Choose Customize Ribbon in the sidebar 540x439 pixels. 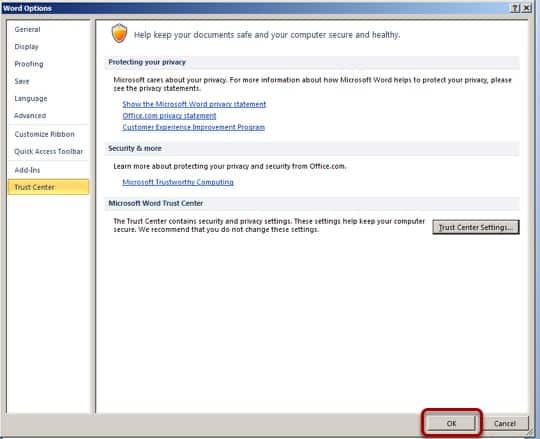coord(48,134)
